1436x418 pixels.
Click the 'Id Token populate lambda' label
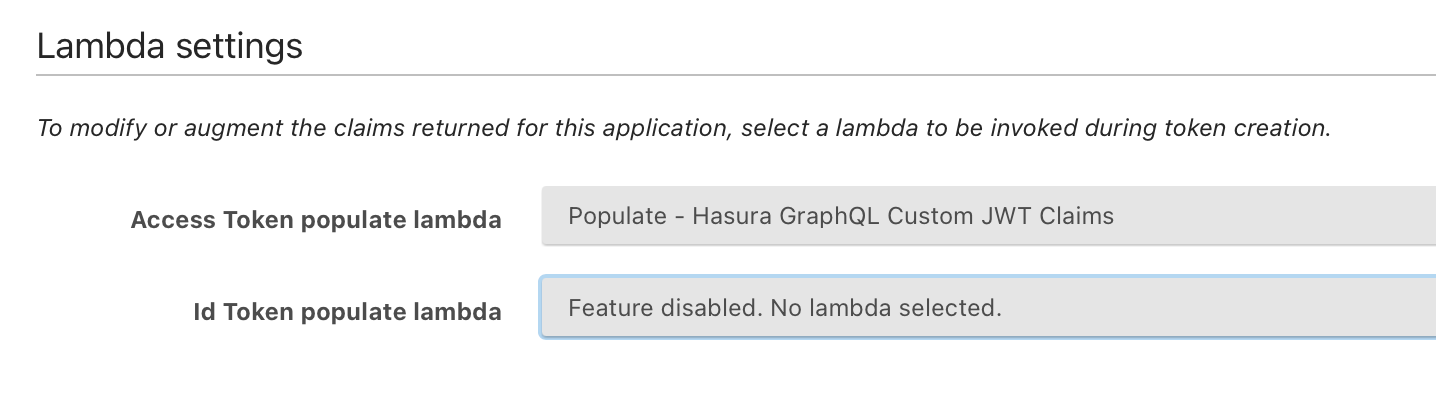point(347,312)
